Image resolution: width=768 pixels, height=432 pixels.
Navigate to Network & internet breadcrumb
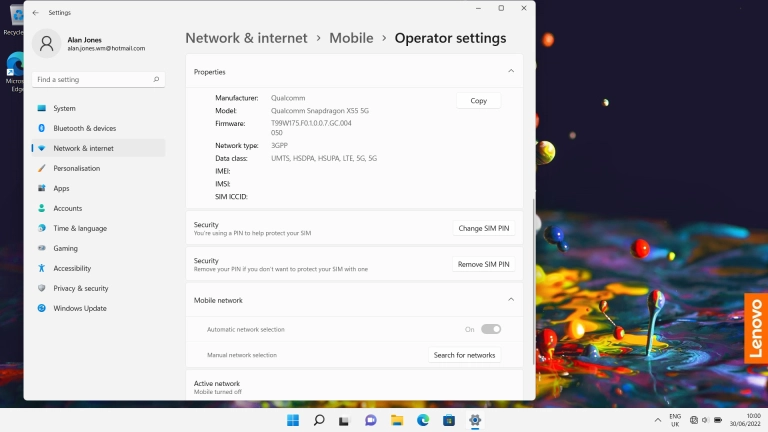coord(247,38)
